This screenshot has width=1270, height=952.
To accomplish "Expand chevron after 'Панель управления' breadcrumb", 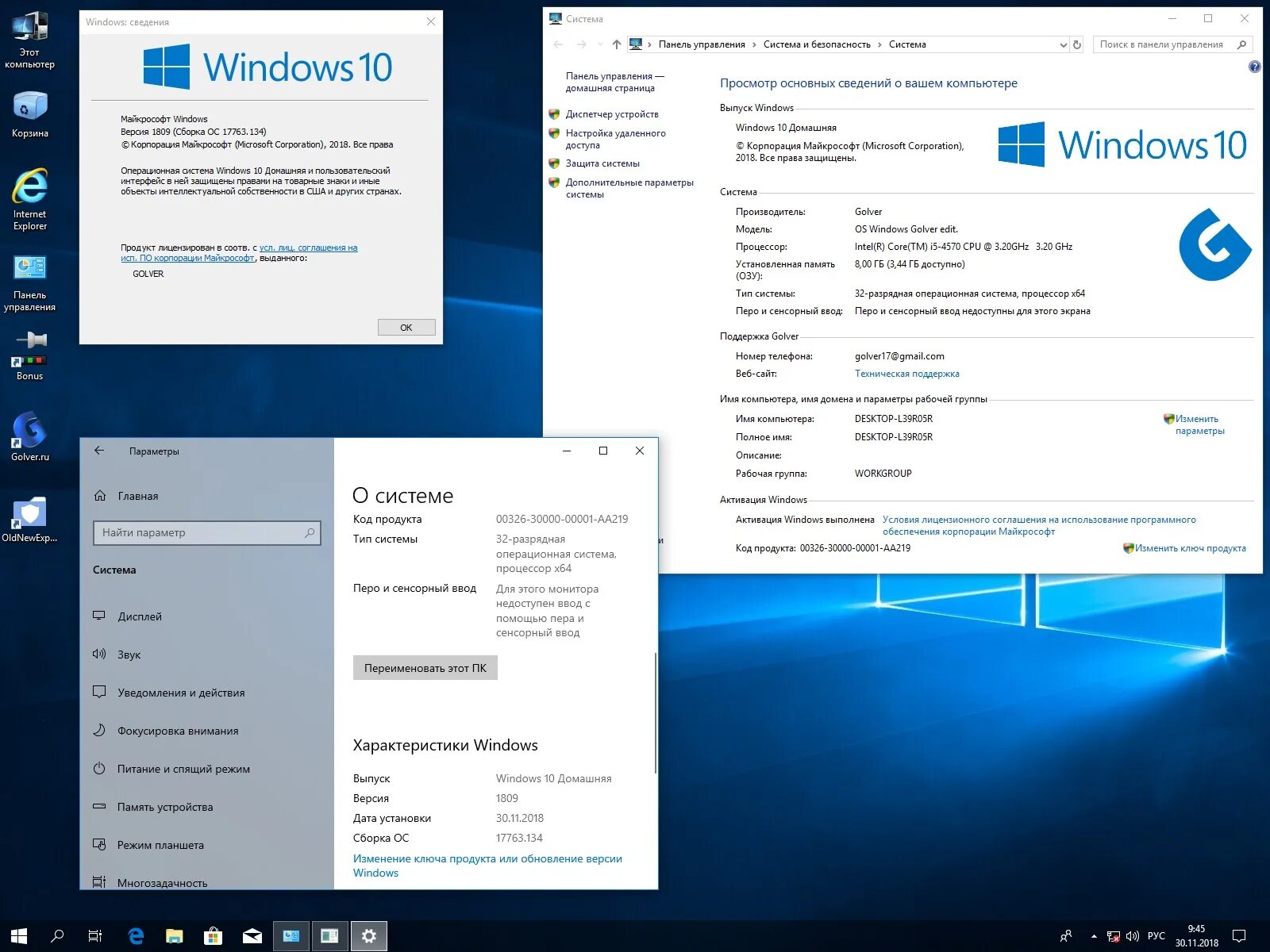I will click(754, 44).
